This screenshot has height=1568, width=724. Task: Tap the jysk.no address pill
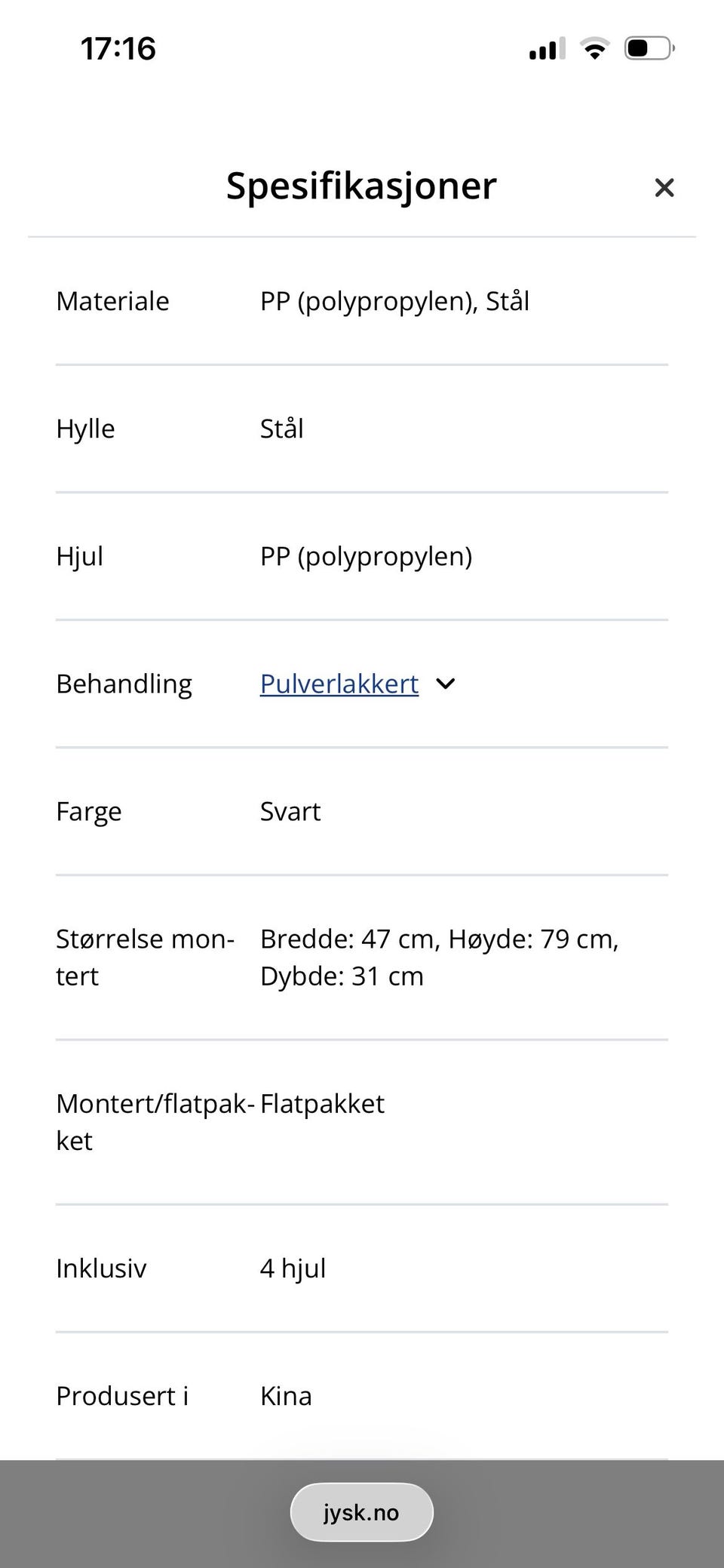[362, 1512]
